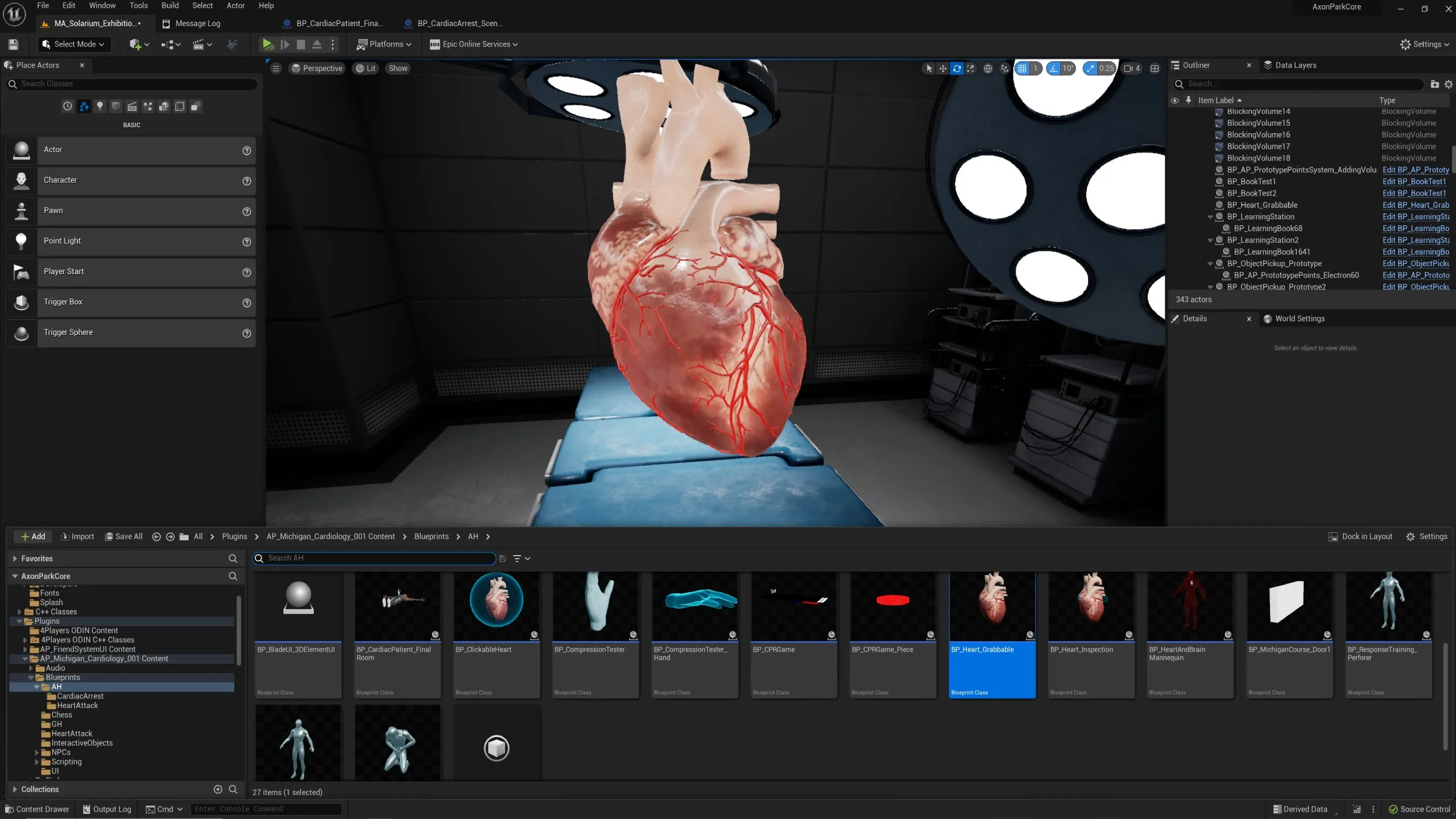1456x819 pixels.
Task: Click the Save current level icon
Action: (14, 44)
